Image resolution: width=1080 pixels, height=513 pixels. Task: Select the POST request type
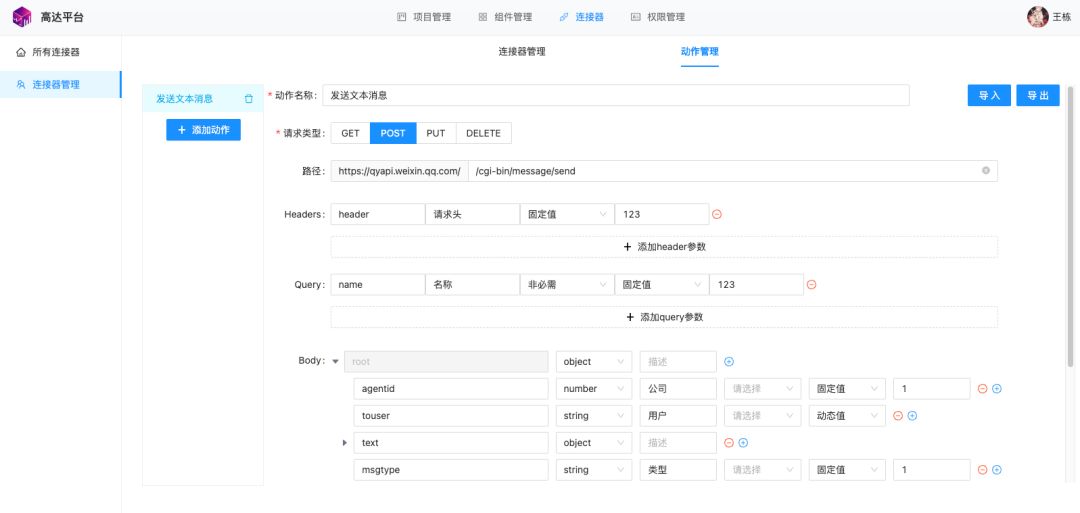(x=393, y=134)
